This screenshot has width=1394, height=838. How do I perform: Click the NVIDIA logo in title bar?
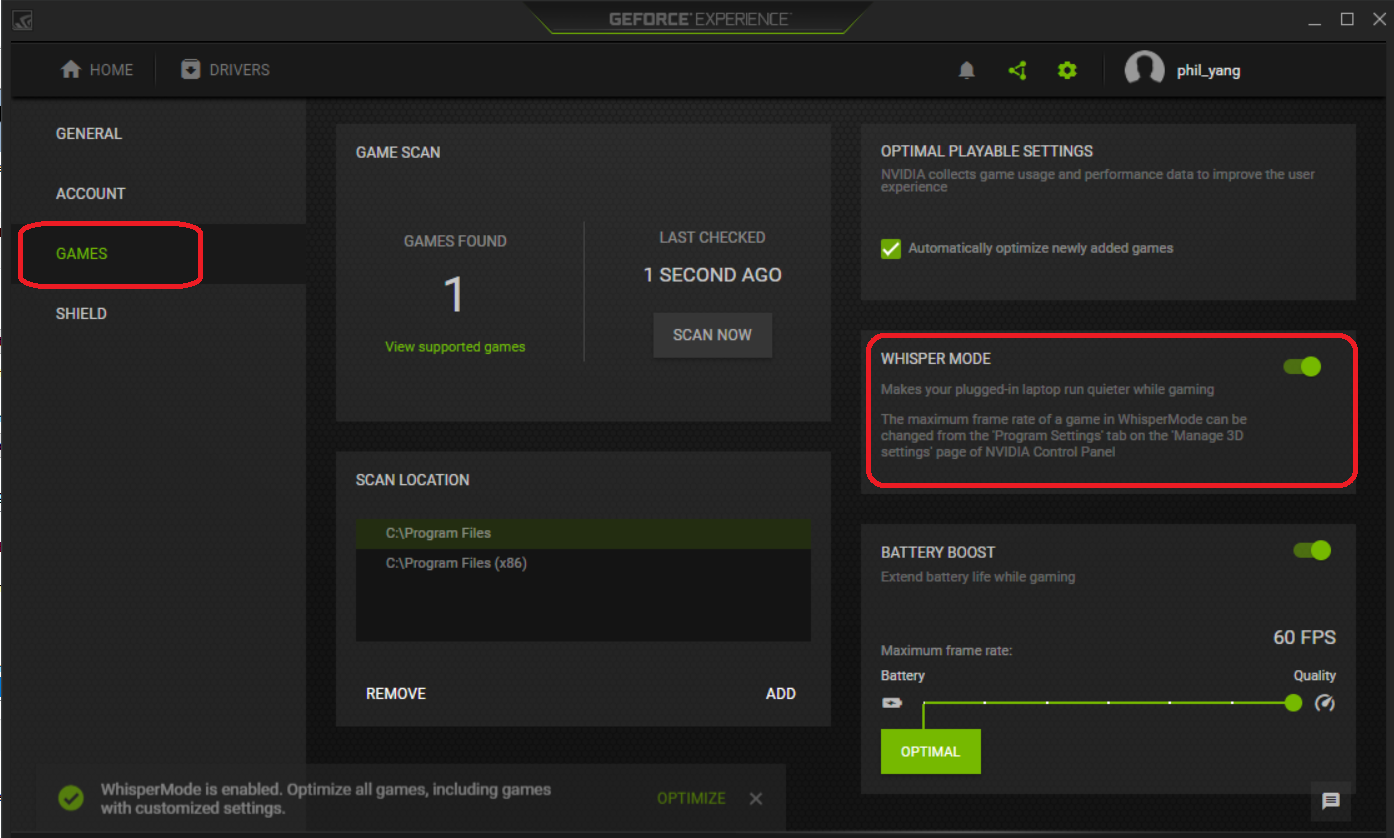23,20
